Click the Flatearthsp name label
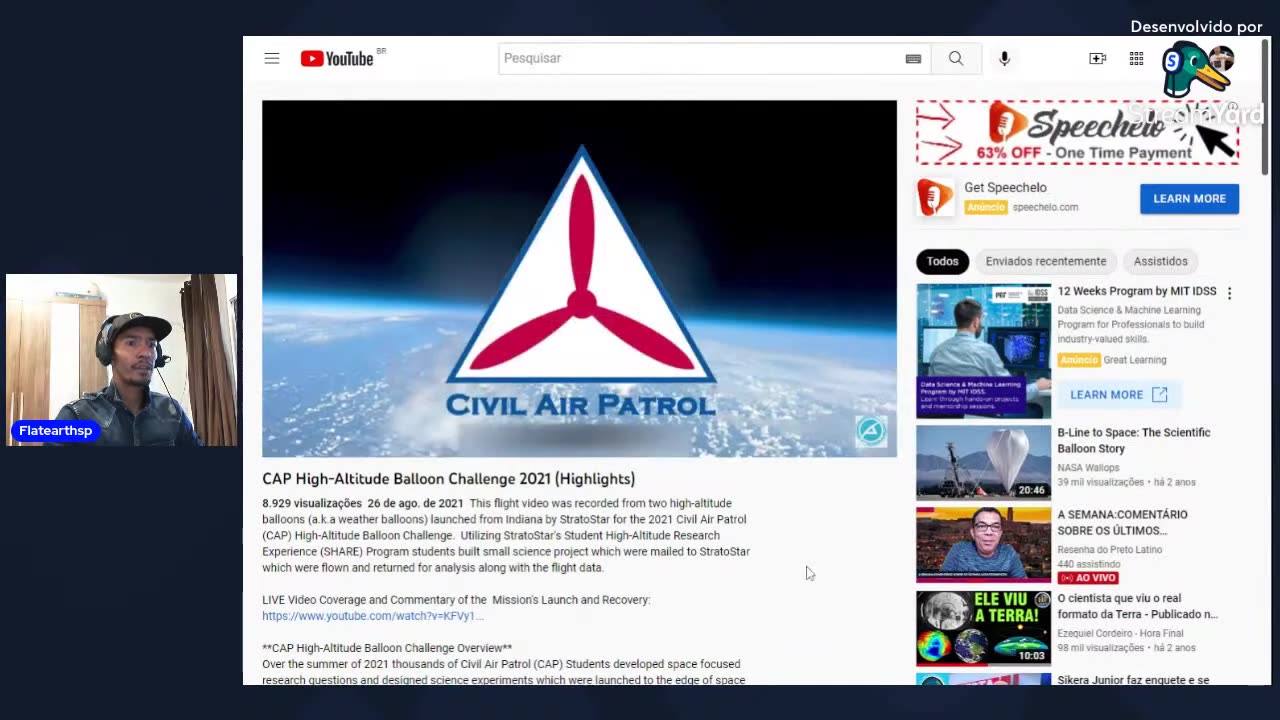The image size is (1280, 720). (x=55, y=431)
